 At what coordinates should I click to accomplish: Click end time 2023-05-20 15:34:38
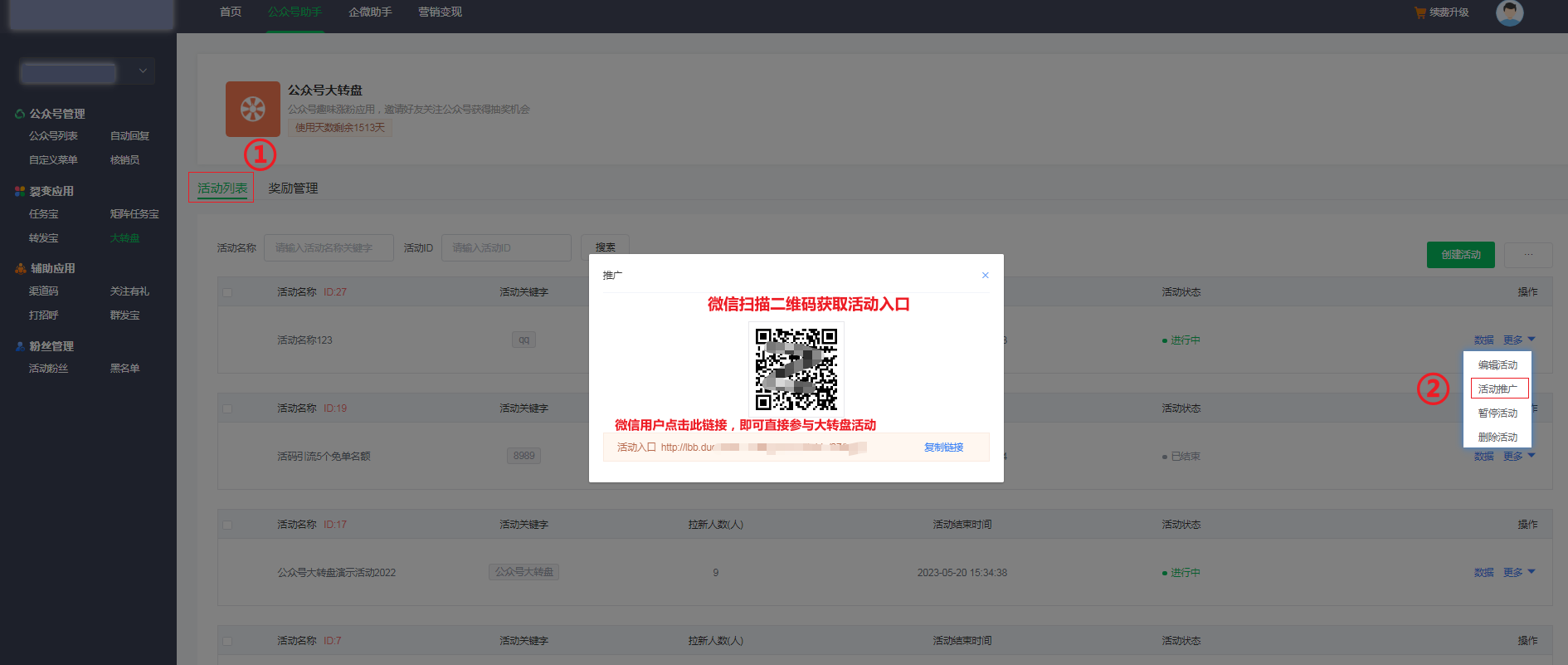click(962, 572)
